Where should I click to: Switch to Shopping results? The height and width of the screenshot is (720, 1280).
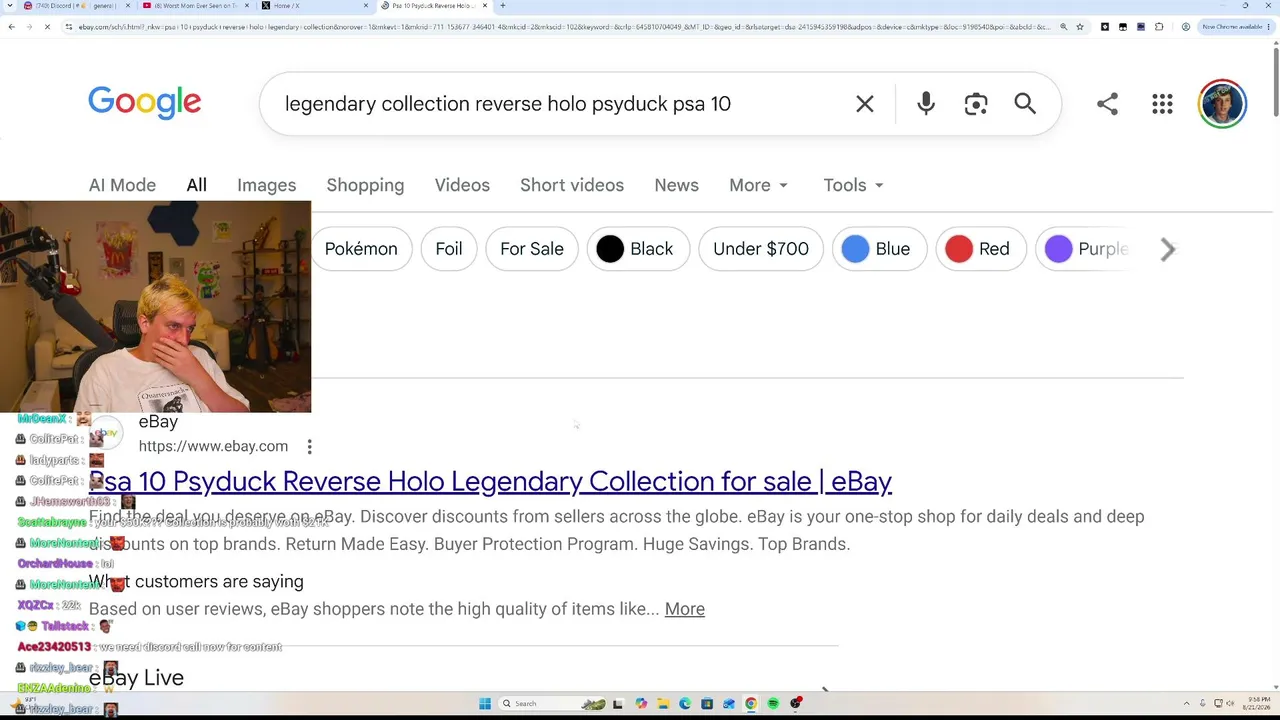(x=365, y=185)
